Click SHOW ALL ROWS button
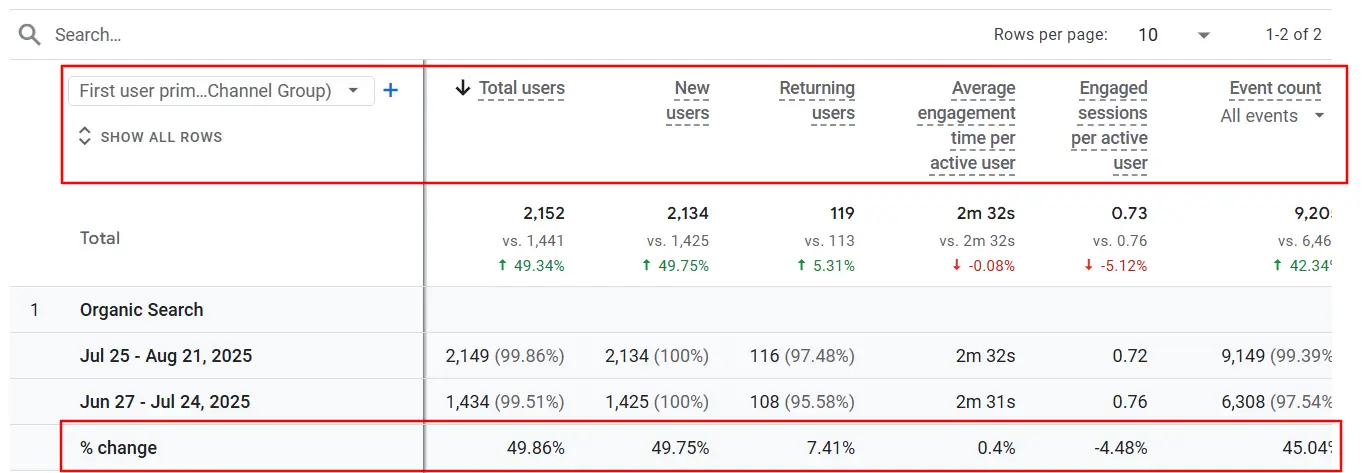 tap(161, 137)
